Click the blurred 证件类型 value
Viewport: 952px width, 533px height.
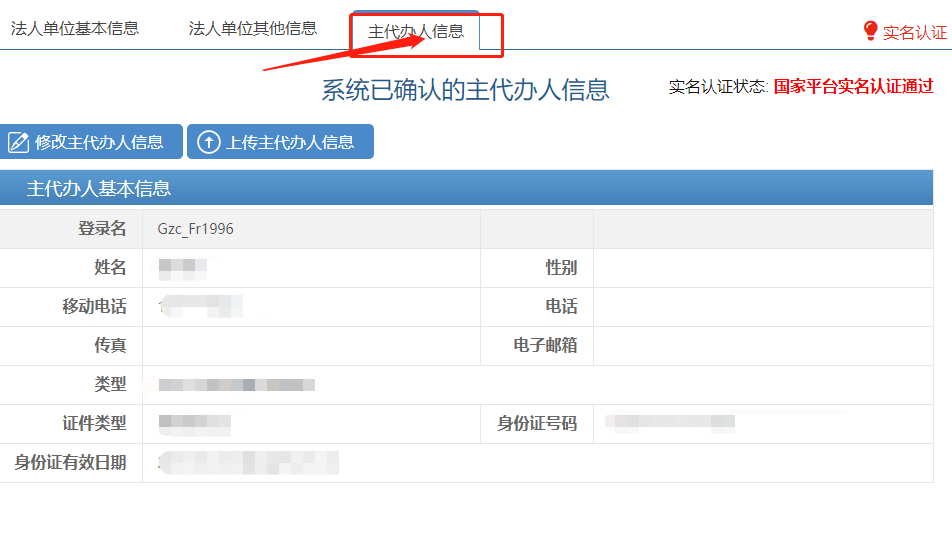point(195,423)
